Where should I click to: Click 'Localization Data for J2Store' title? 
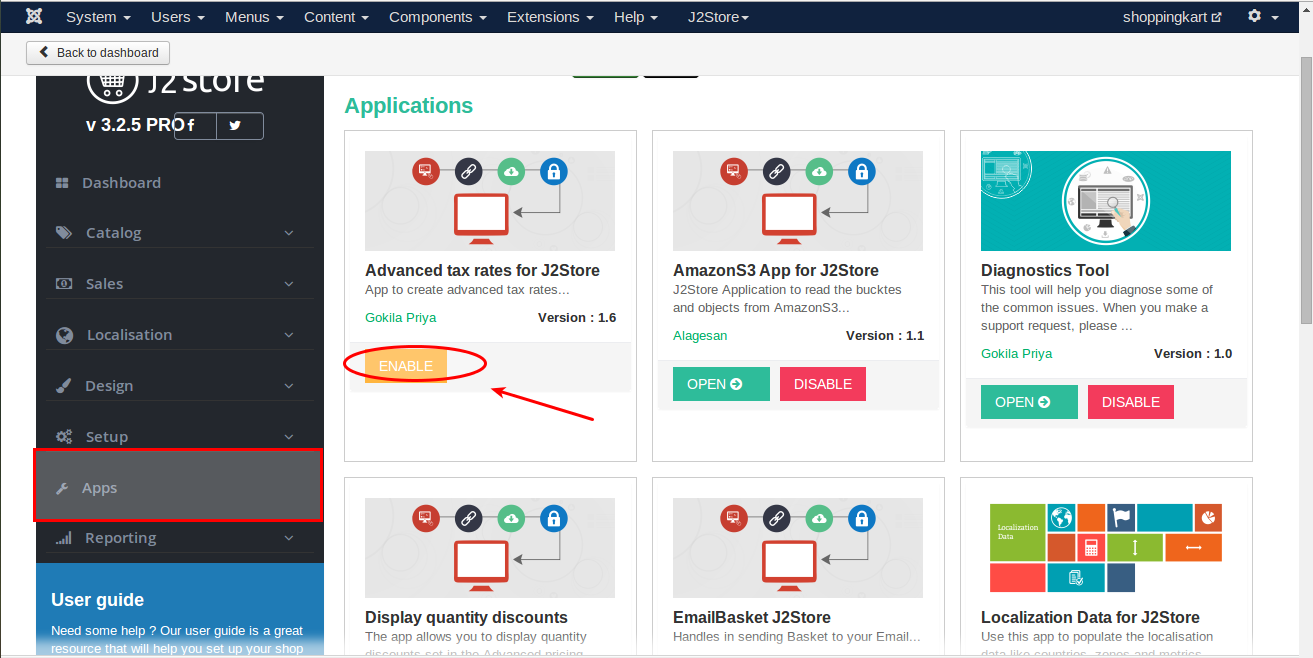(x=1090, y=617)
